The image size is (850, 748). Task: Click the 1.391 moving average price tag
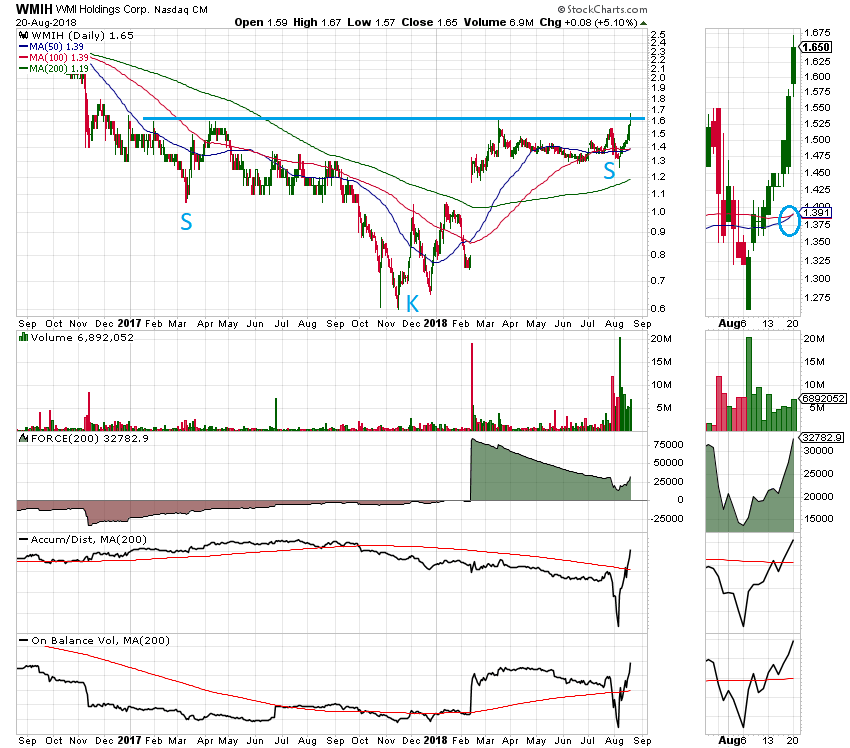click(815, 212)
